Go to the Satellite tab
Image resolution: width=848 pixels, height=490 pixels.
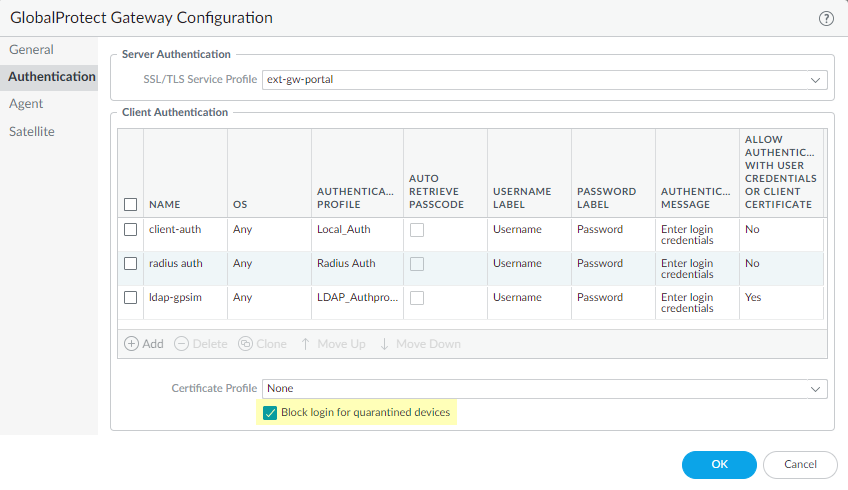32,131
